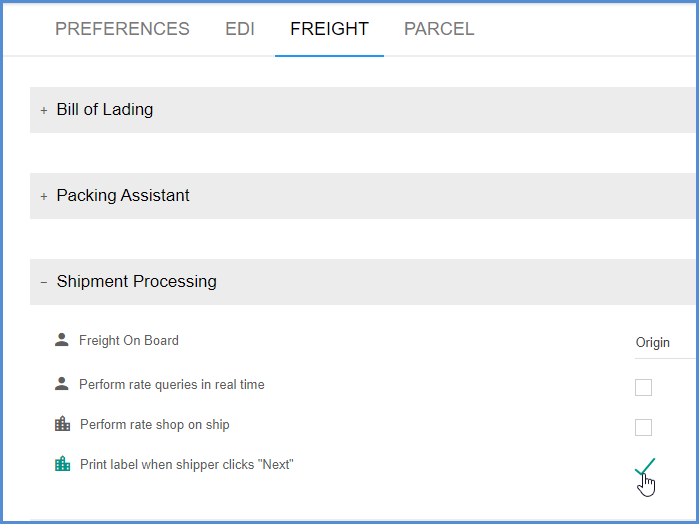Click the plus icon next to Packing Assistant
Image resolution: width=699 pixels, height=524 pixels.
click(44, 196)
